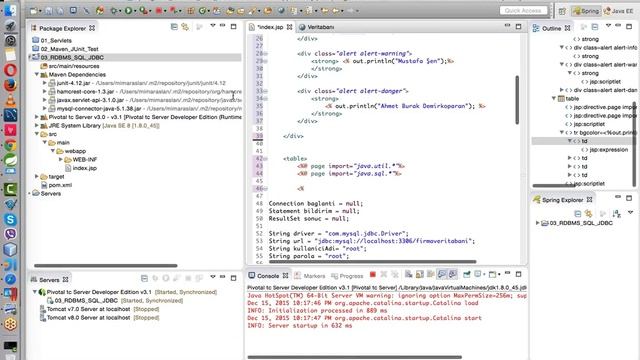Click Collapse All in Outline view
This screenshot has width=640, height=360.
click(595, 27)
